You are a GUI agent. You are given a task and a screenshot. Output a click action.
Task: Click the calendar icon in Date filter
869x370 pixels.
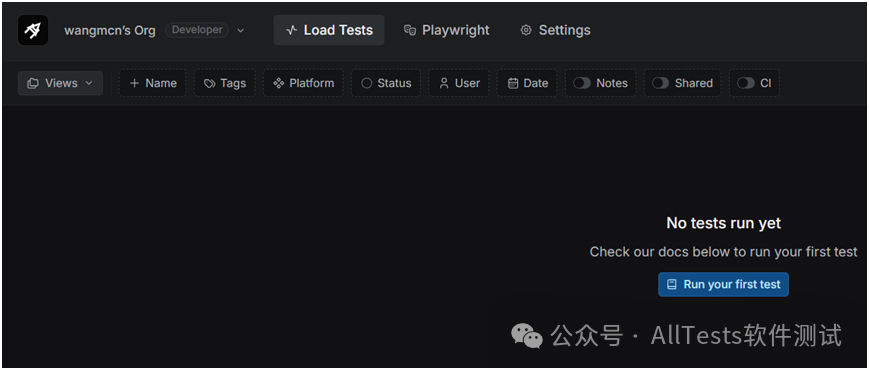tap(513, 83)
